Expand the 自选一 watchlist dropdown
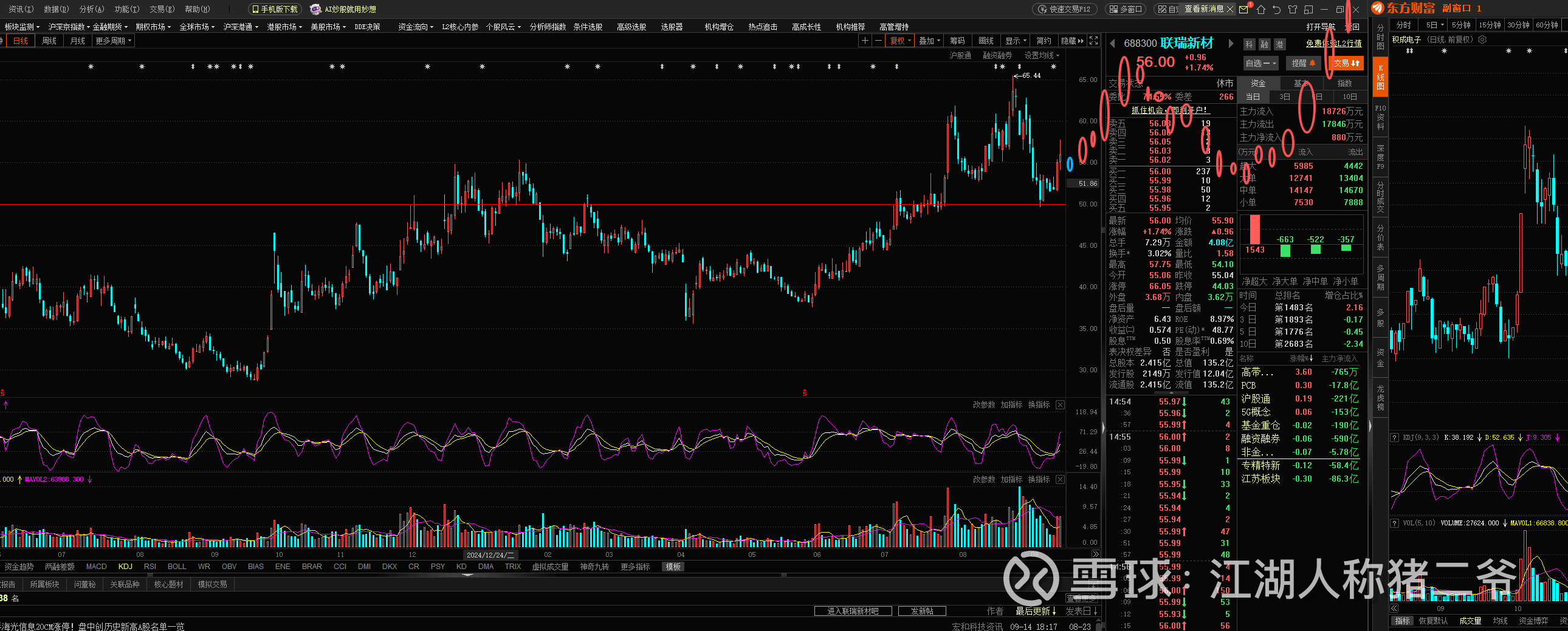This screenshot has width=1568, height=631. tap(1260, 63)
